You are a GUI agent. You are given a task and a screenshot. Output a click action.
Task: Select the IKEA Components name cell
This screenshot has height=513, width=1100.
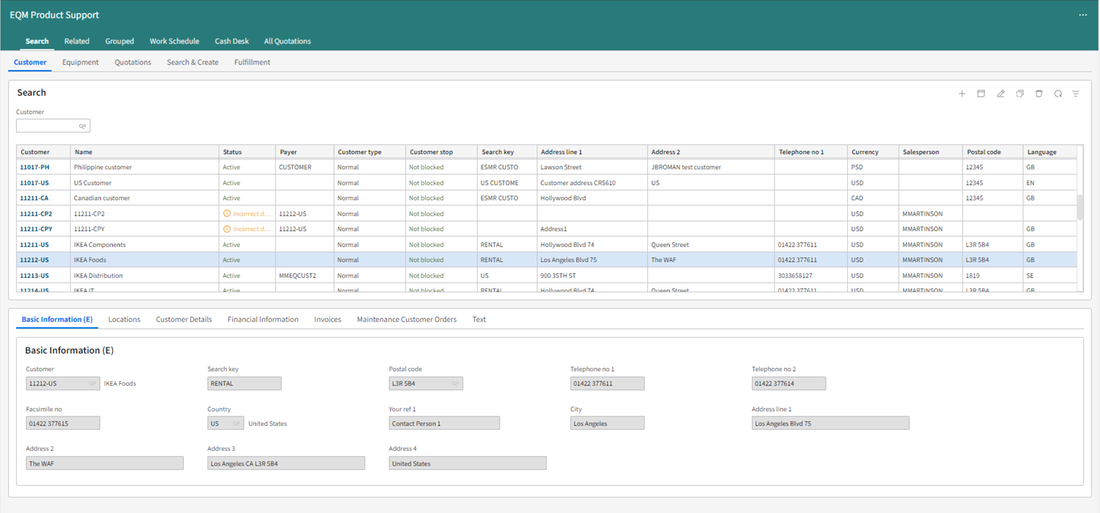(145, 244)
